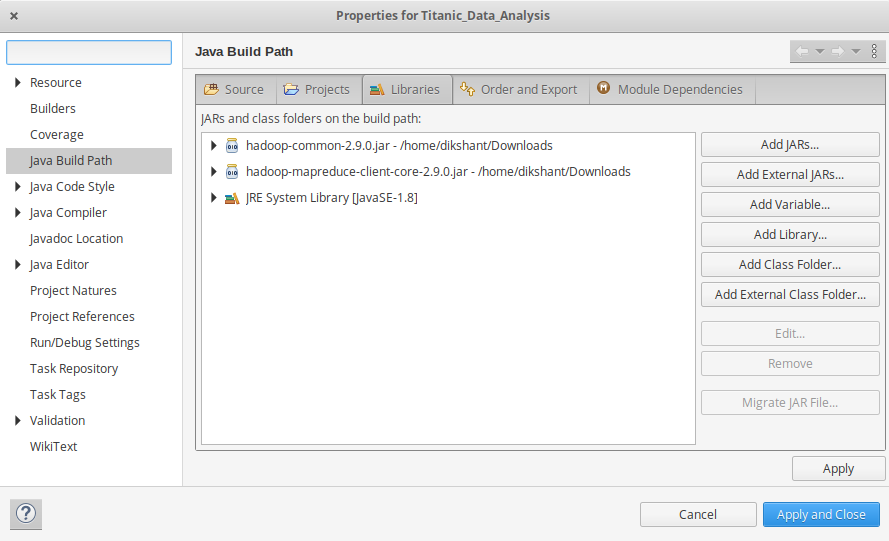Select Coverage in the sidebar
Viewport: 889px width, 541px height.
[x=57, y=135]
